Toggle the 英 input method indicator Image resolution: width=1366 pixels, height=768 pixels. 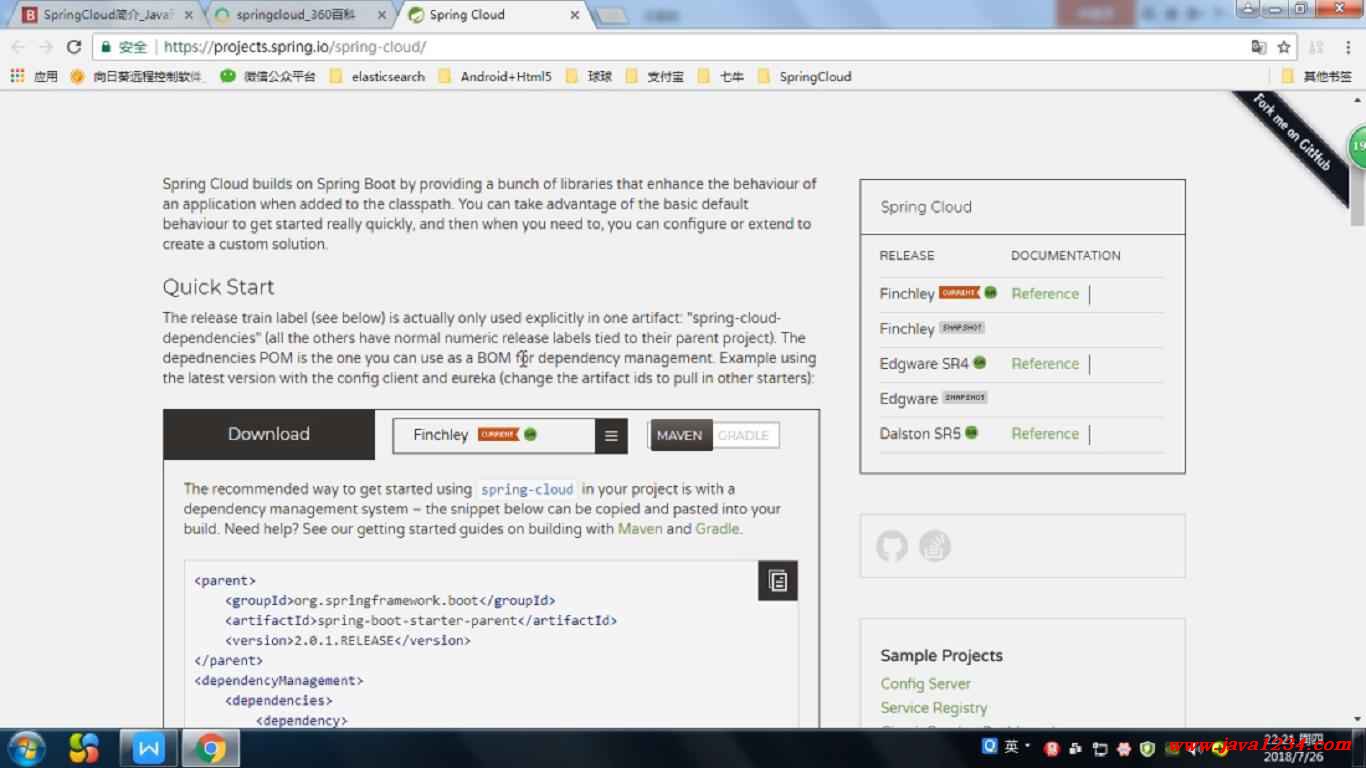(x=1012, y=746)
